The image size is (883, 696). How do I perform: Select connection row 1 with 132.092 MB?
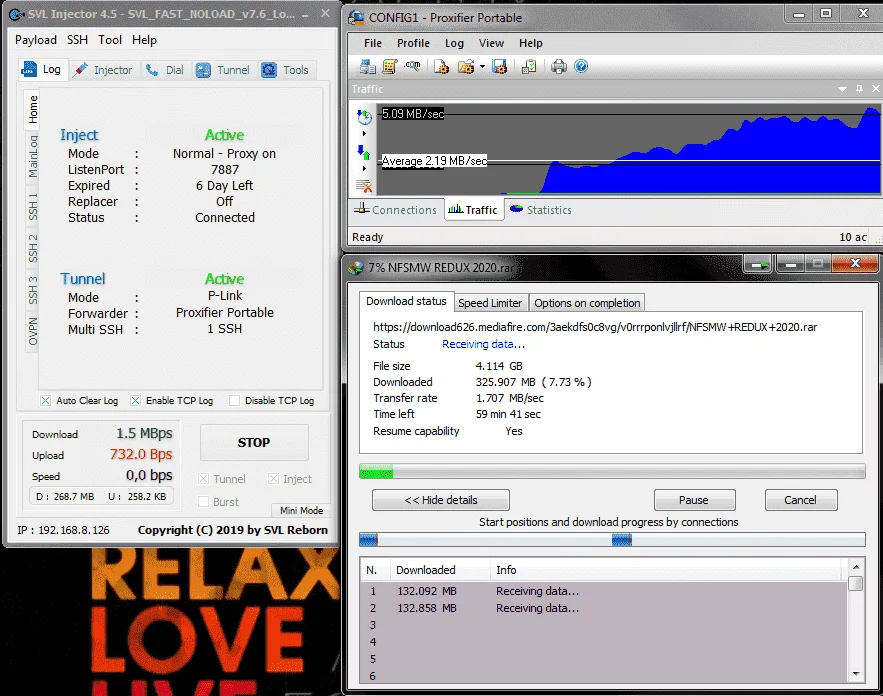pyautogui.click(x=604, y=591)
